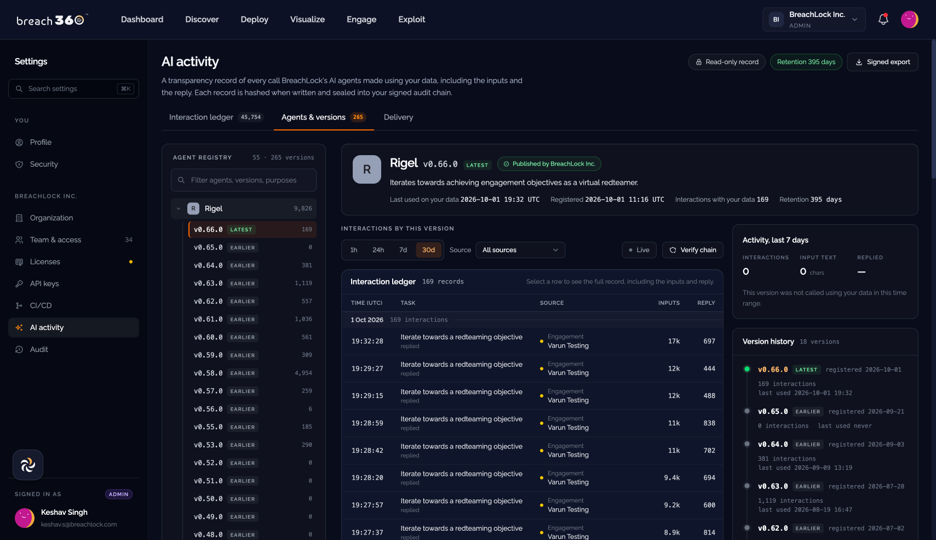This screenshot has height=540, width=936.
Task: Open the Dashboard menu
Action: tap(142, 20)
